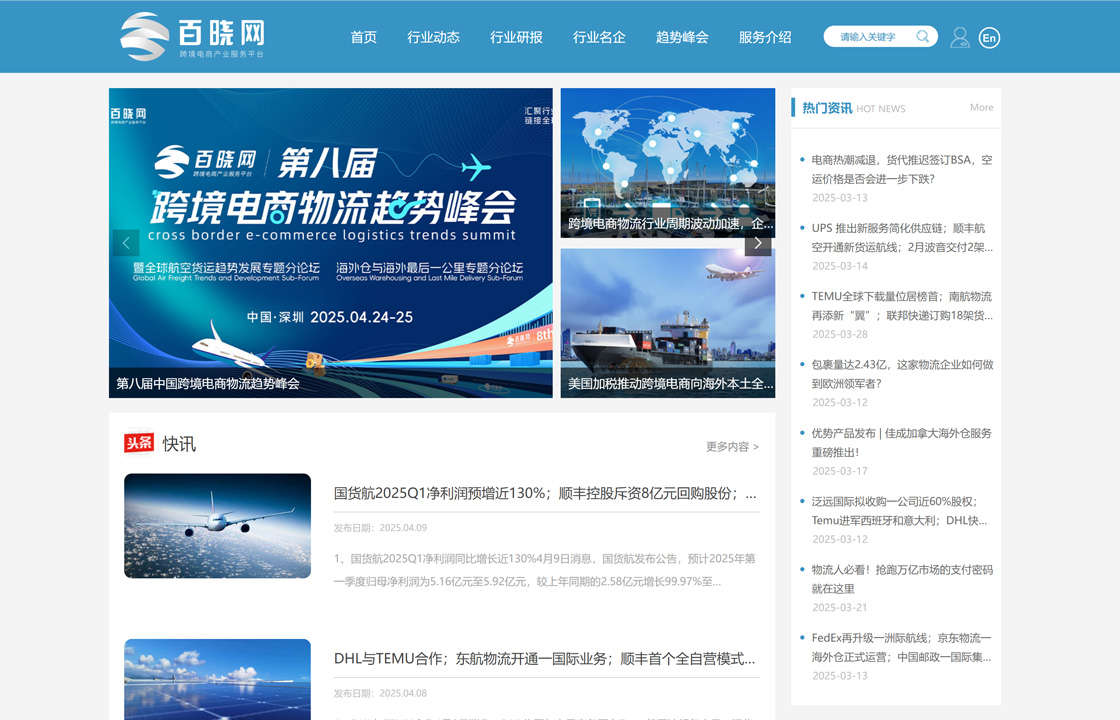Open article 国货航2025Q1净利润预增近130% headline

(x=545, y=494)
